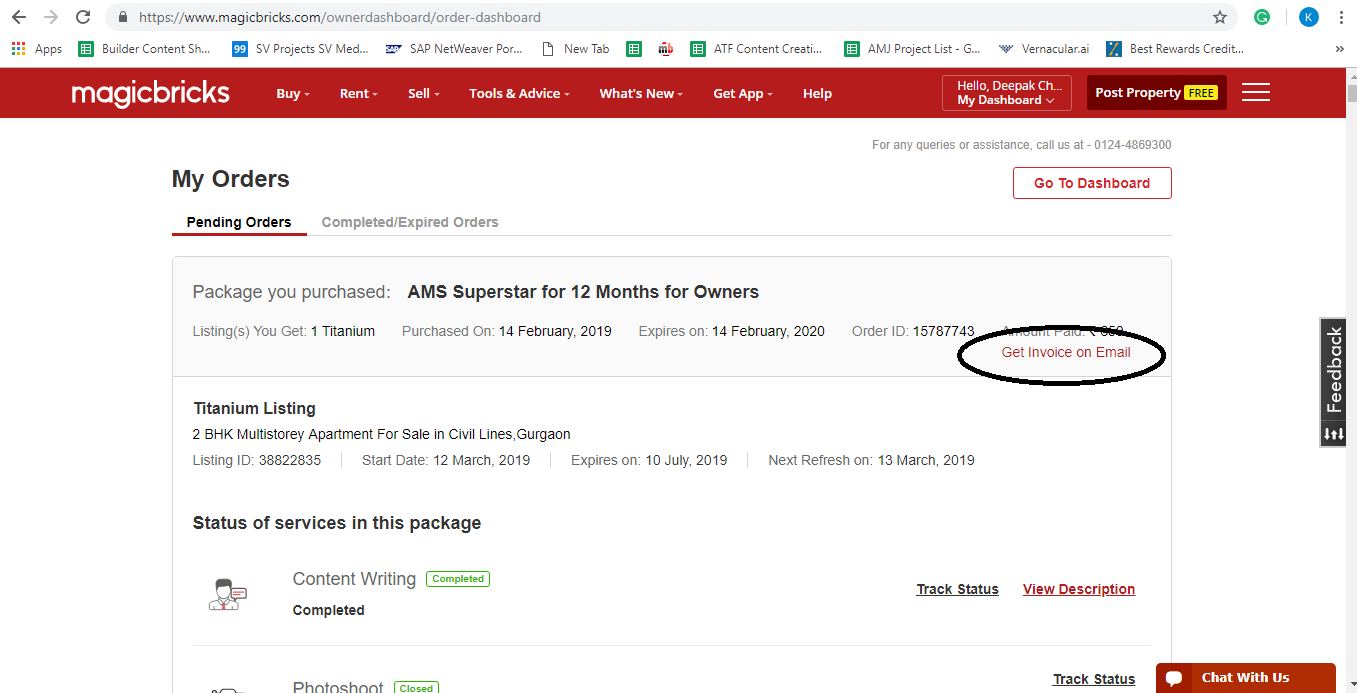1357x693 pixels.
Task: Reload the page using refresh icon
Action: tap(83, 17)
